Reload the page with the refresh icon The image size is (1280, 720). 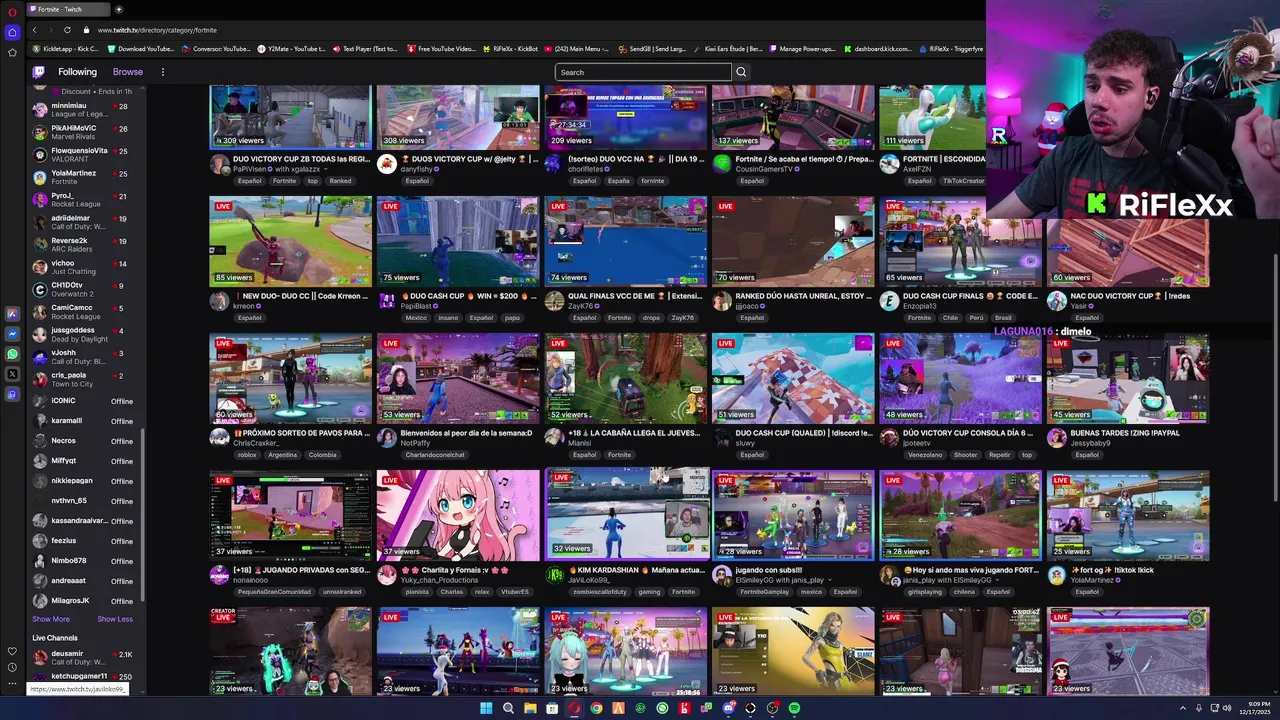[67, 30]
